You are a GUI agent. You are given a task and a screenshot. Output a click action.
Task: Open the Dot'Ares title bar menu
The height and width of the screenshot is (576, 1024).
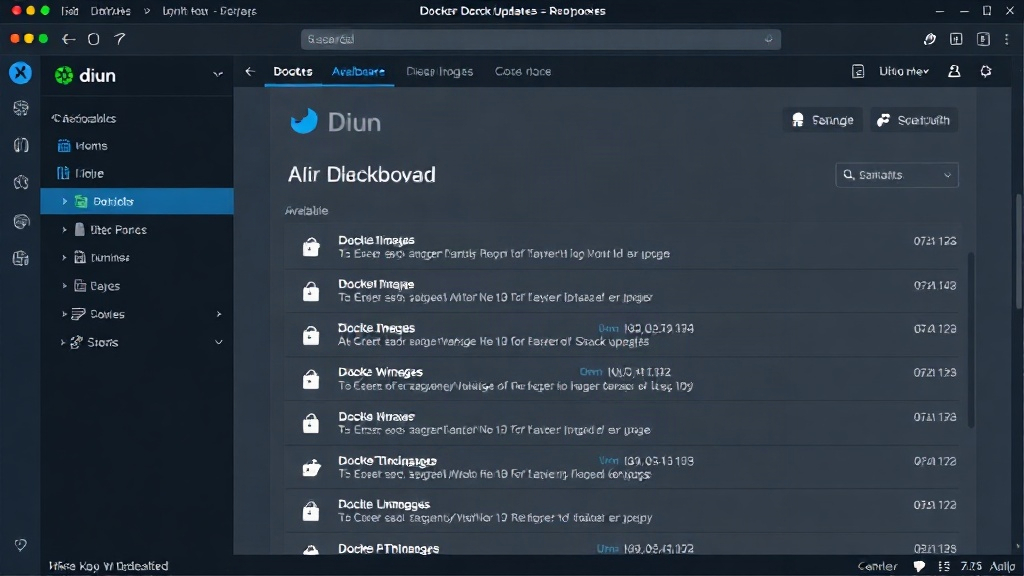[x=110, y=11]
